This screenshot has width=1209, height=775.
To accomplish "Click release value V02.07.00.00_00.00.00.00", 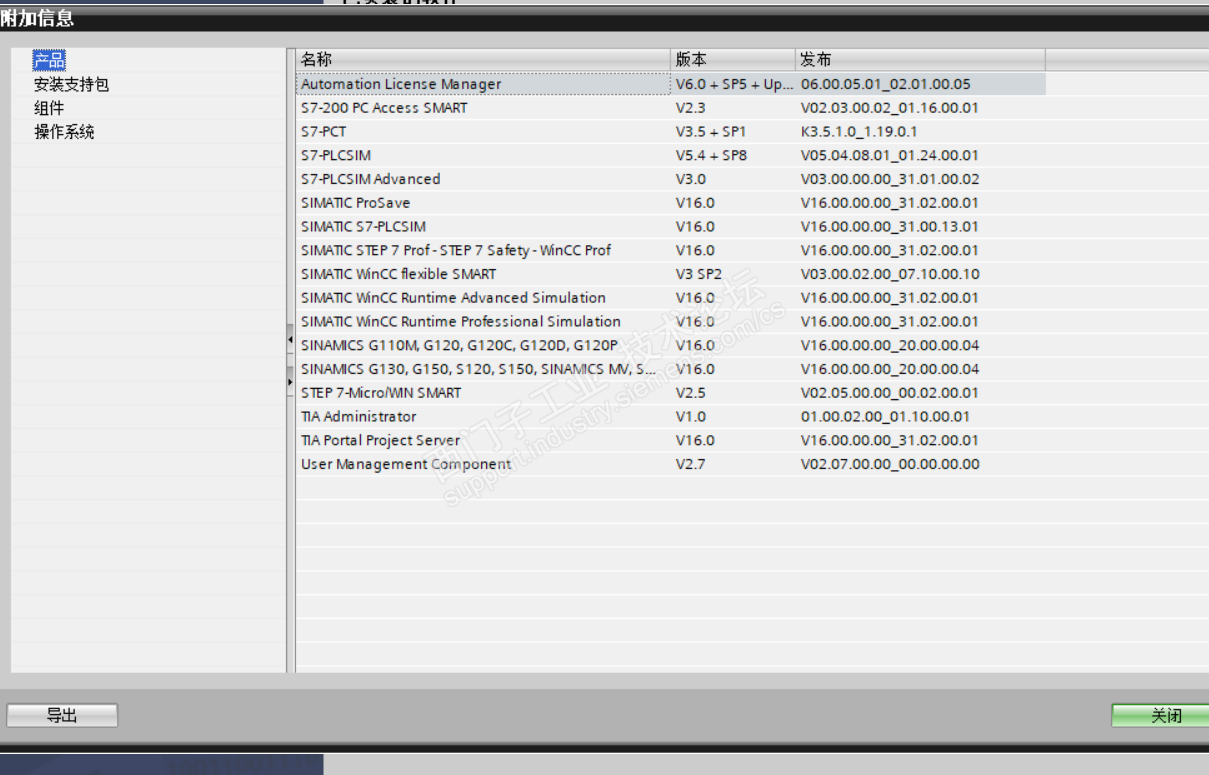I will [890, 464].
